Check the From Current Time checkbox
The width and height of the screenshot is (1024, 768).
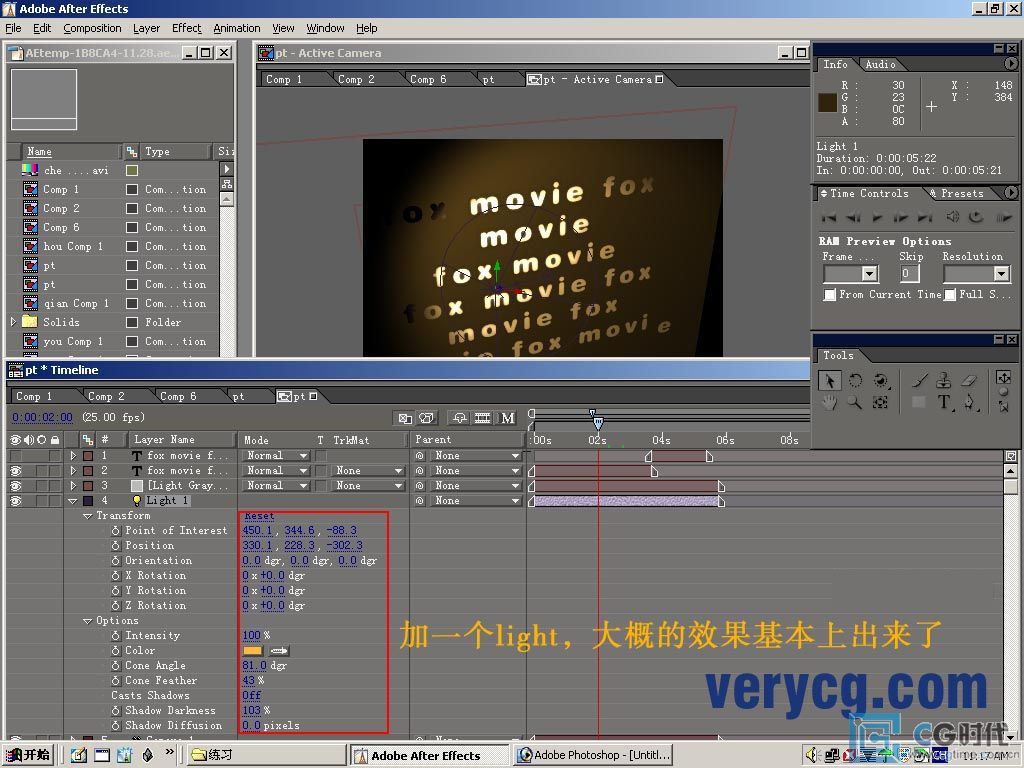[x=830, y=295]
